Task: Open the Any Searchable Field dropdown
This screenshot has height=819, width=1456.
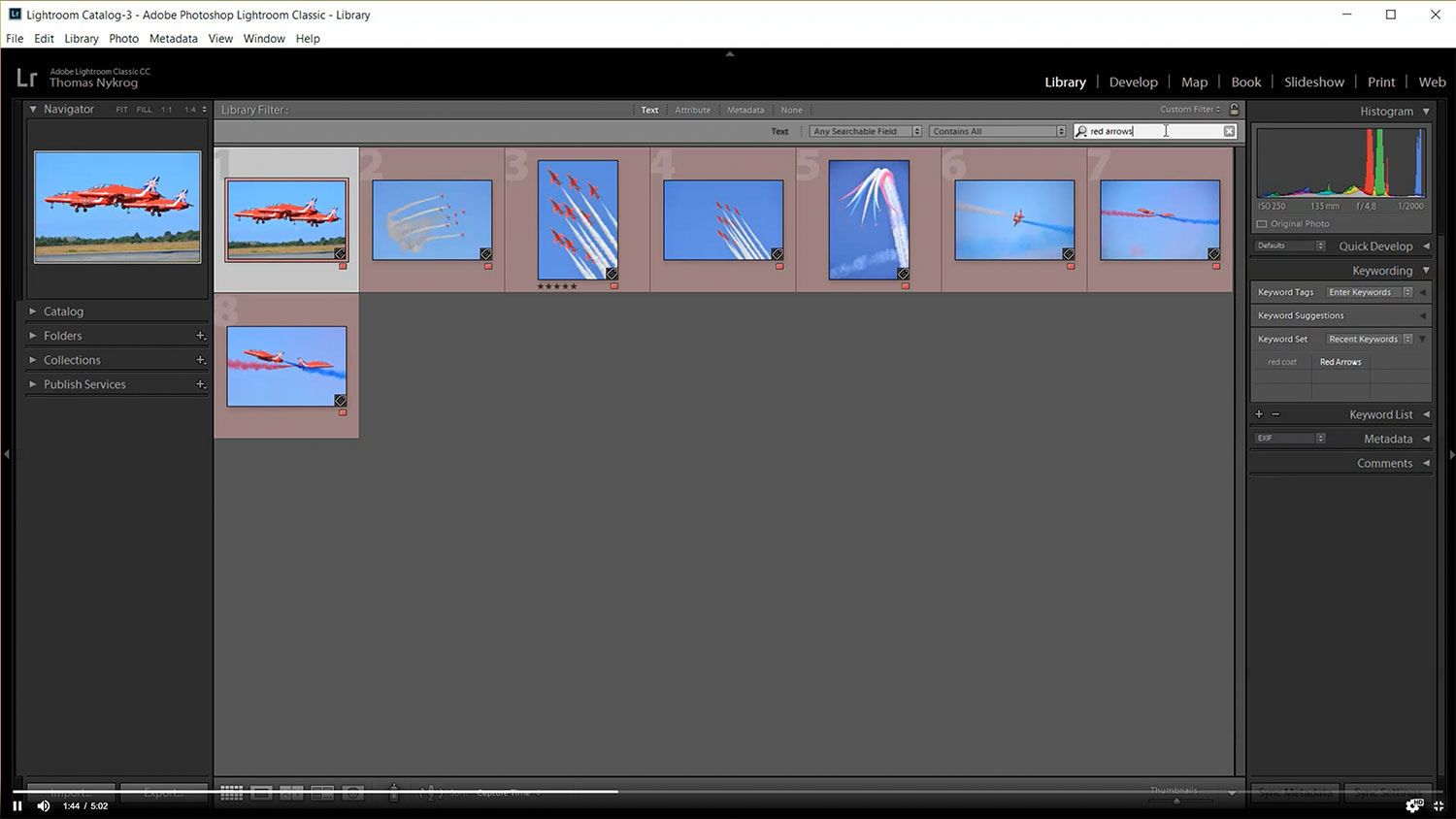Action: [x=865, y=131]
